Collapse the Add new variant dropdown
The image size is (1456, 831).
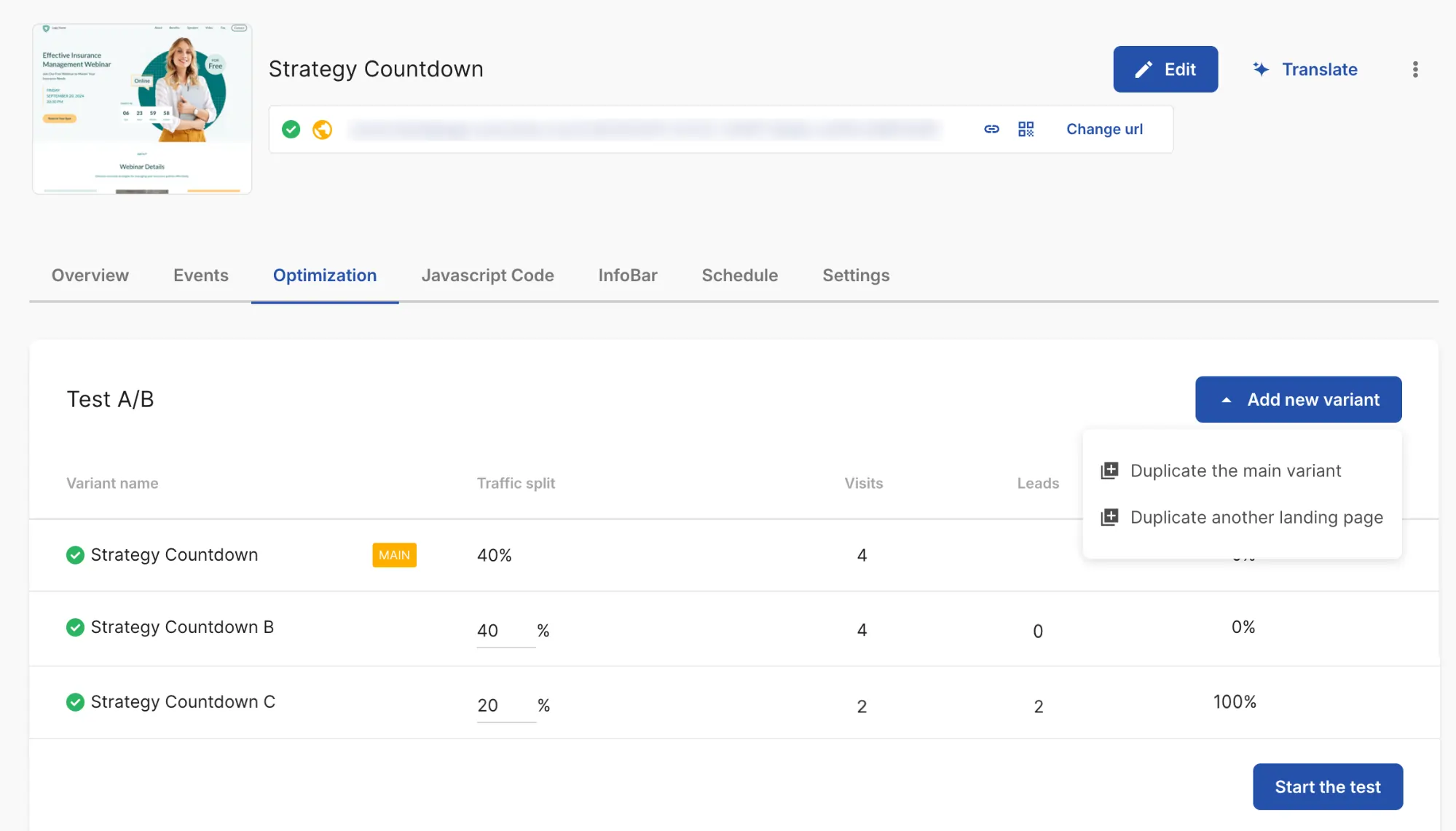click(x=1298, y=400)
